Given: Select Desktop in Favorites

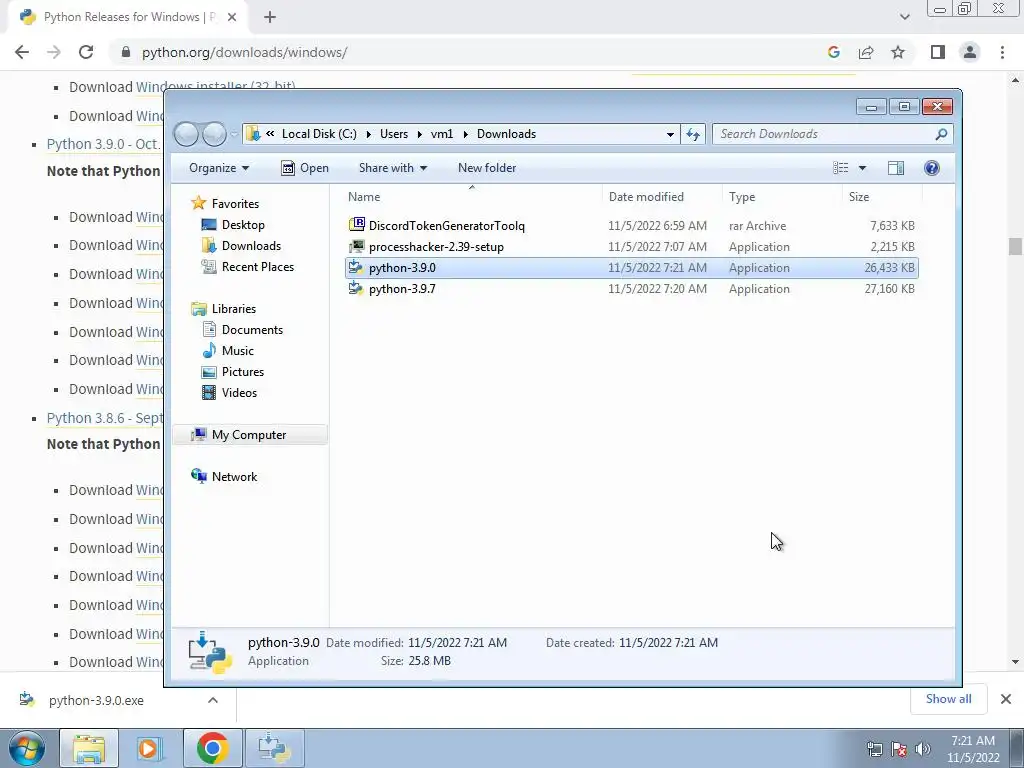Looking at the screenshot, I should (x=243, y=225).
